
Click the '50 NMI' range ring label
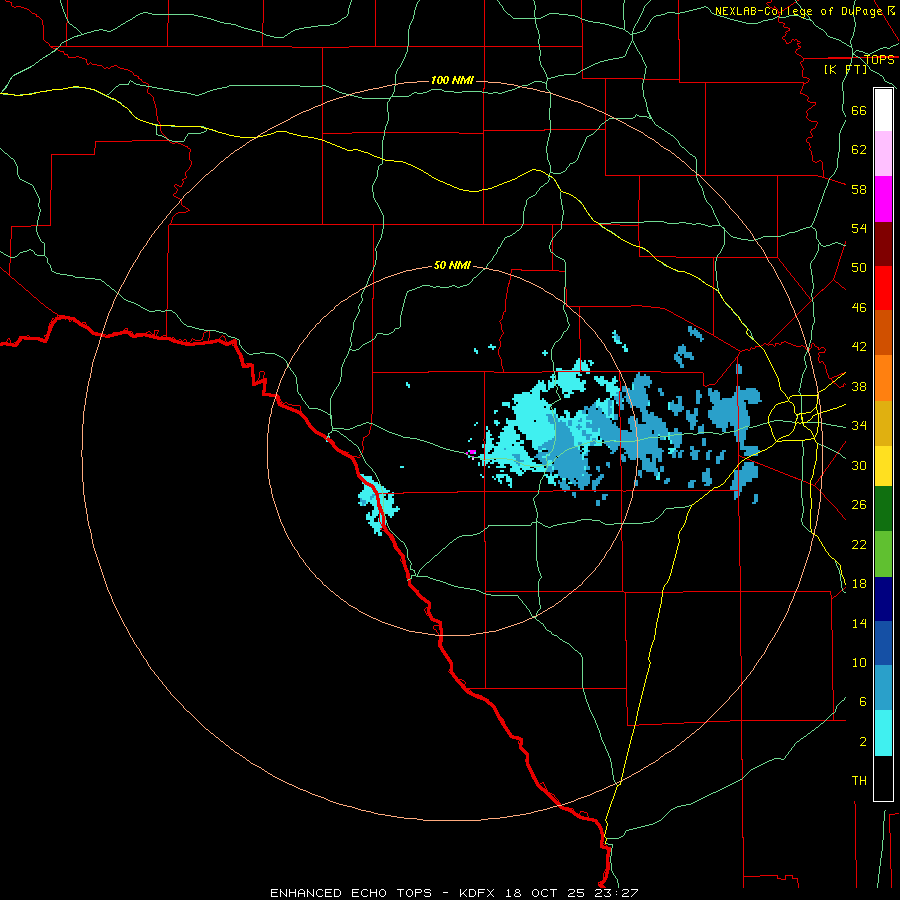[x=452, y=265]
